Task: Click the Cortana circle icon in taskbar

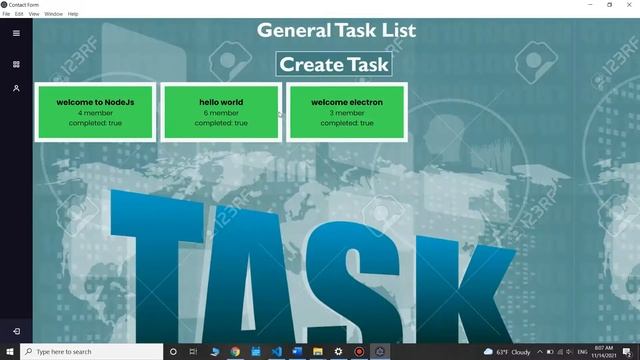Action: point(173,352)
